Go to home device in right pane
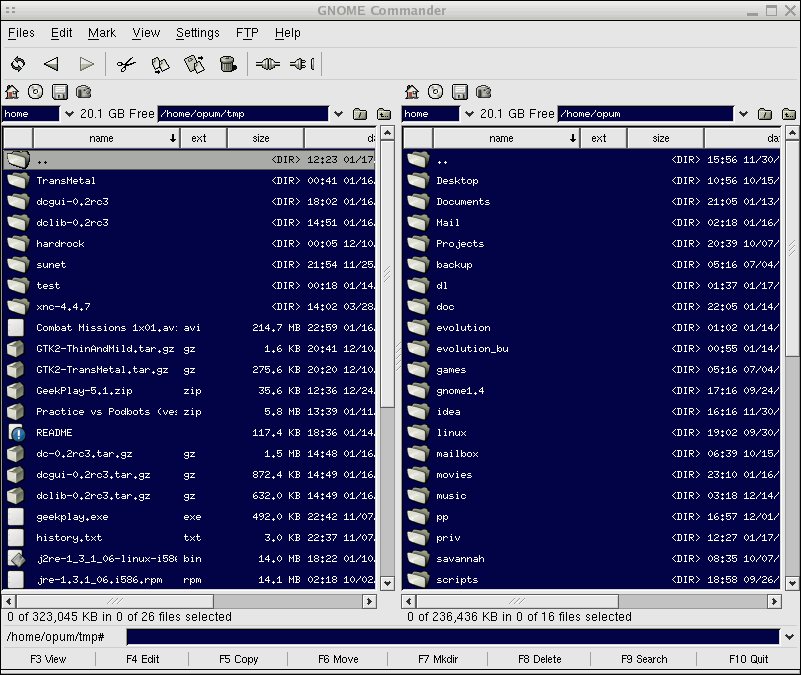 (412, 92)
